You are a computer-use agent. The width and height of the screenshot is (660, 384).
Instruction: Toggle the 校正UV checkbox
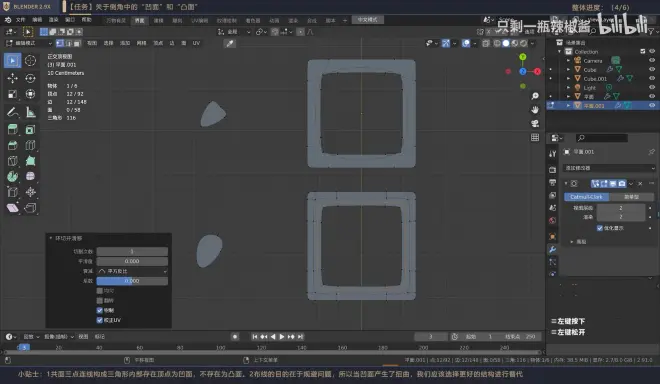pyautogui.click(x=100, y=320)
